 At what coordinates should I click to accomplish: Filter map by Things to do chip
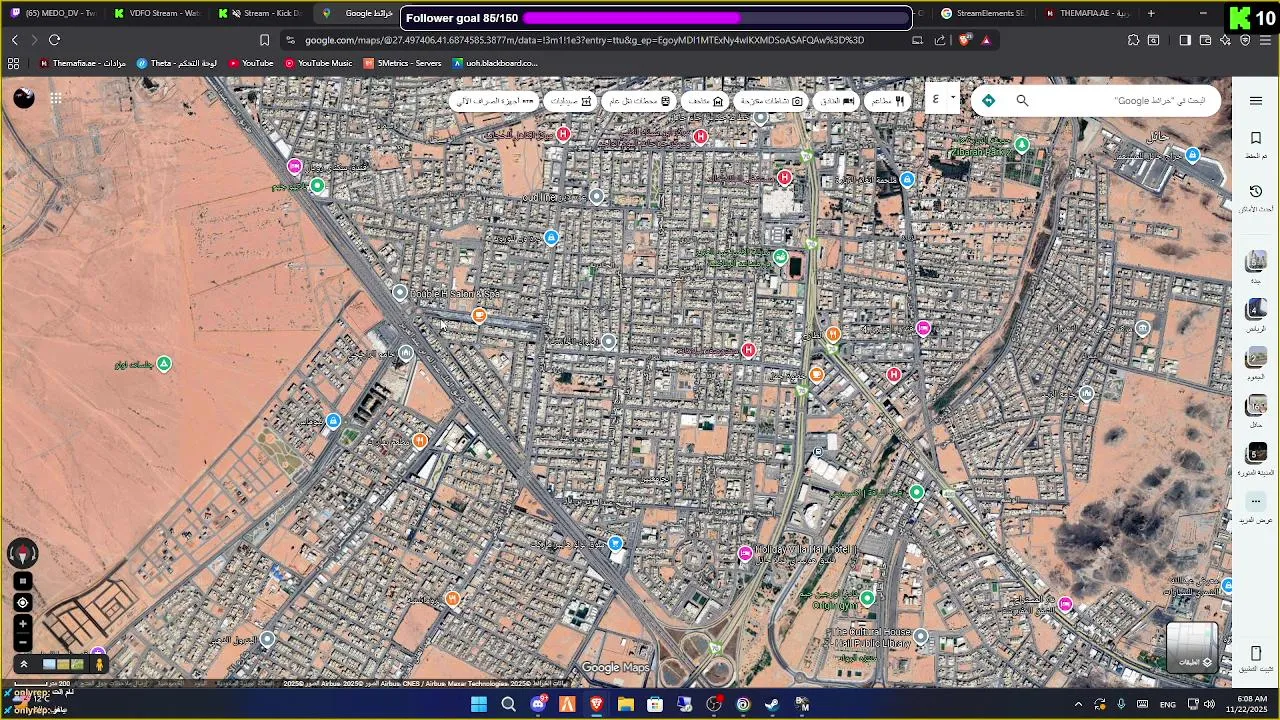click(x=771, y=101)
